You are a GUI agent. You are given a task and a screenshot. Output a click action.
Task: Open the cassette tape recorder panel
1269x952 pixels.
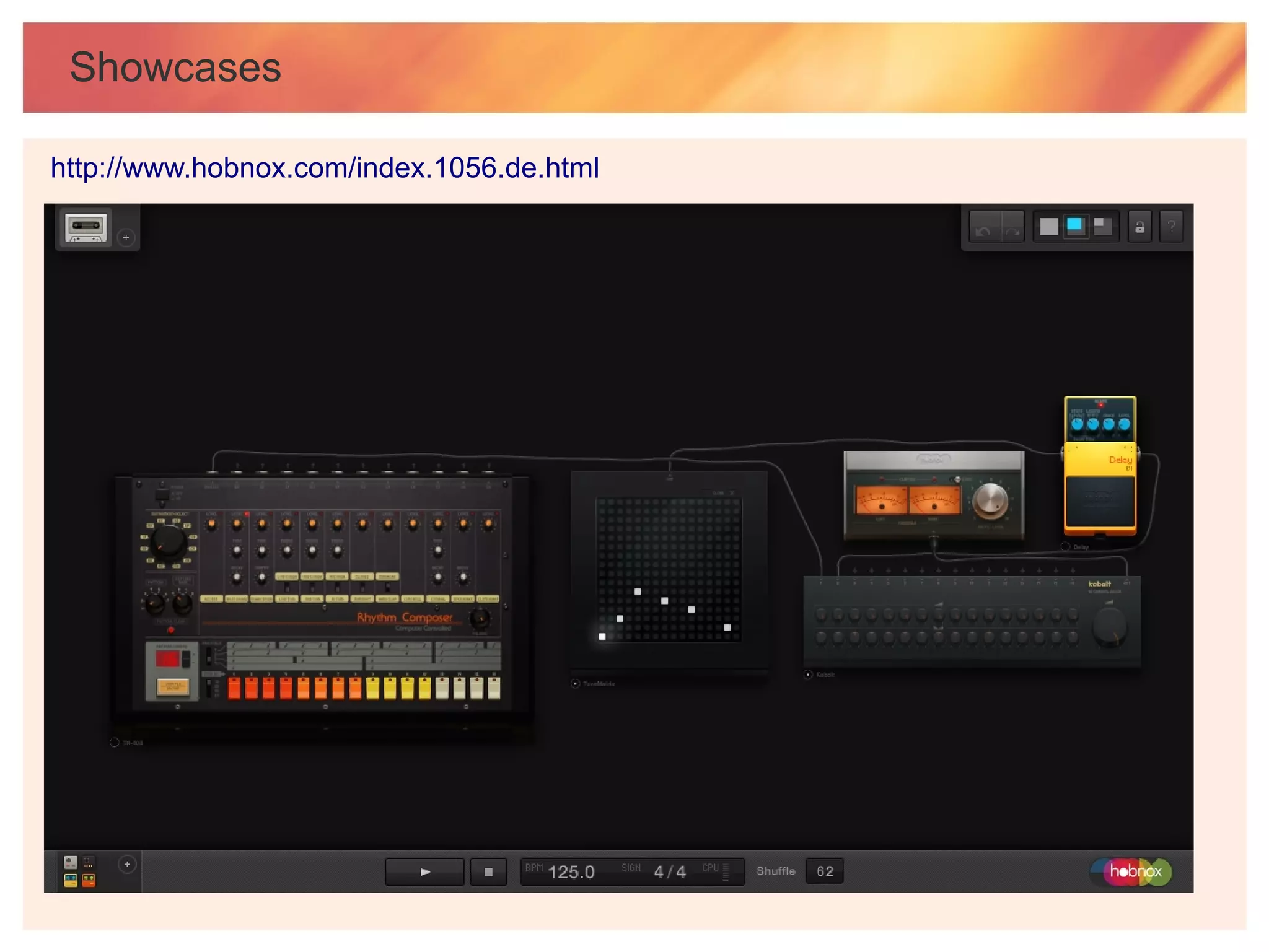[x=86, y=227]
